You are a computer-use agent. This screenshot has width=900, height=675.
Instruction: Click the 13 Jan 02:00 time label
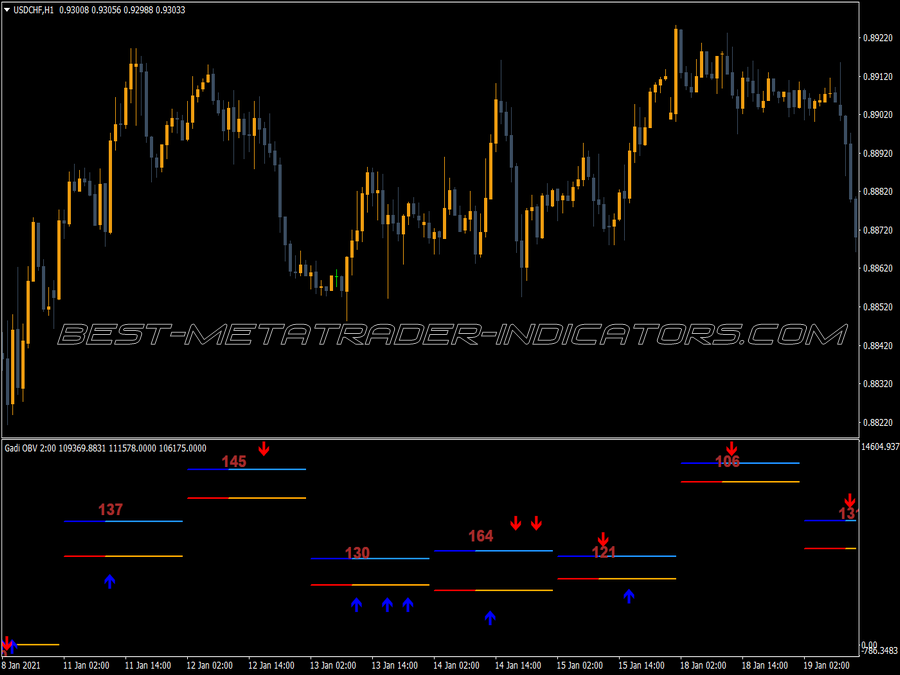click(333, 665)
